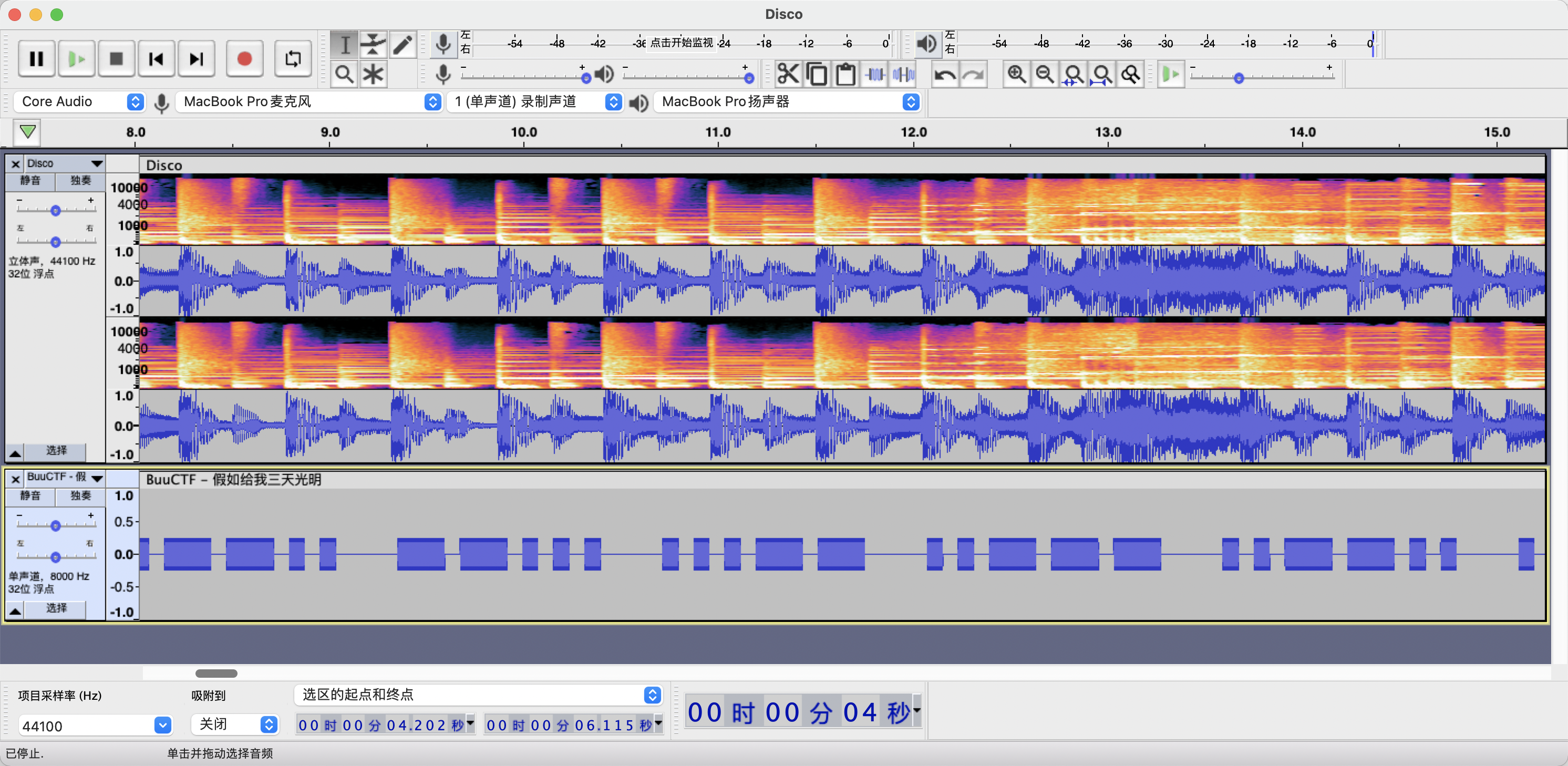Silence the selected audio
This screenshot has width=1568, height=766.
tap(904, 74)
